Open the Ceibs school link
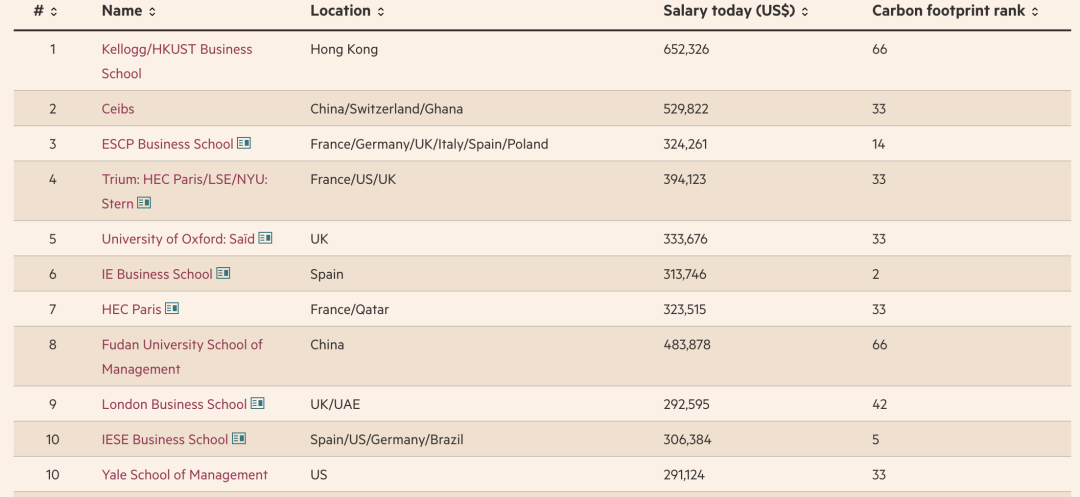The height and width of the screenshot is (497, 1080). (x=118, y=109)
